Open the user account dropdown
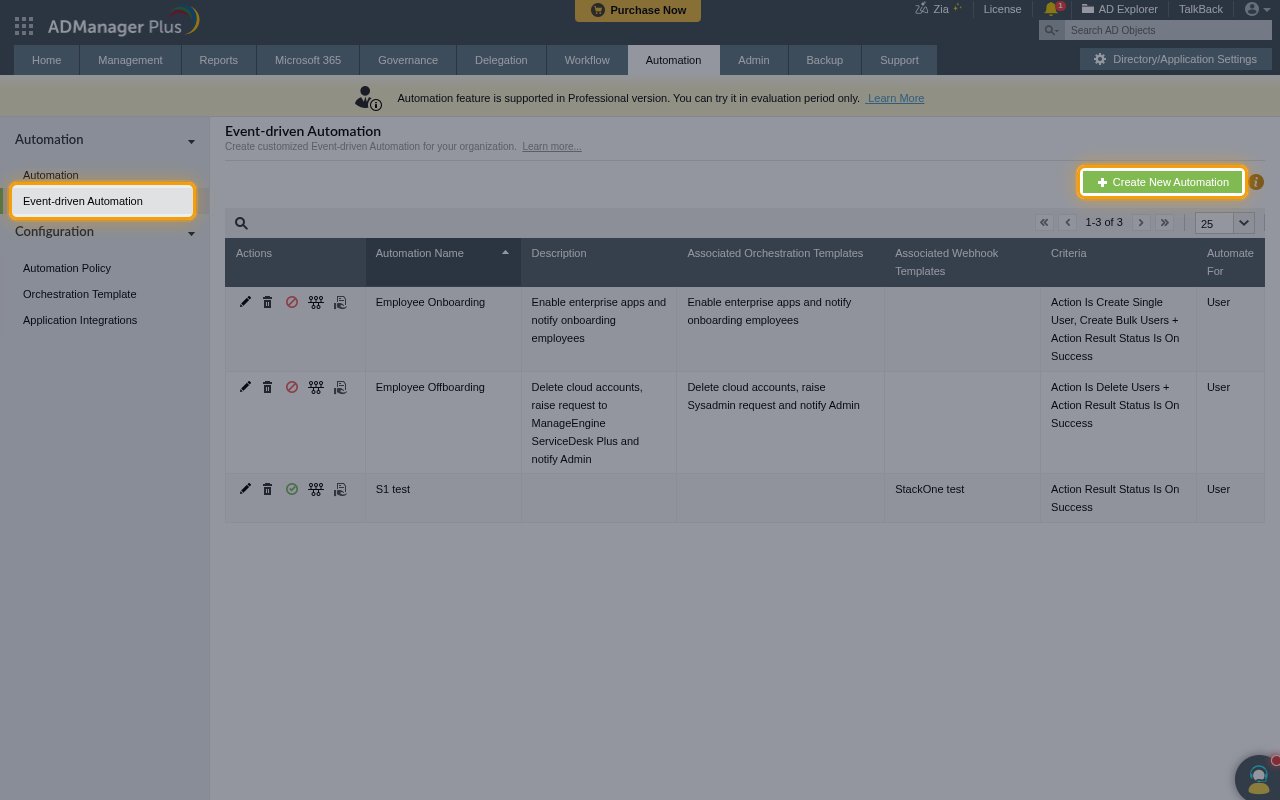 (x=1257, y=9)
